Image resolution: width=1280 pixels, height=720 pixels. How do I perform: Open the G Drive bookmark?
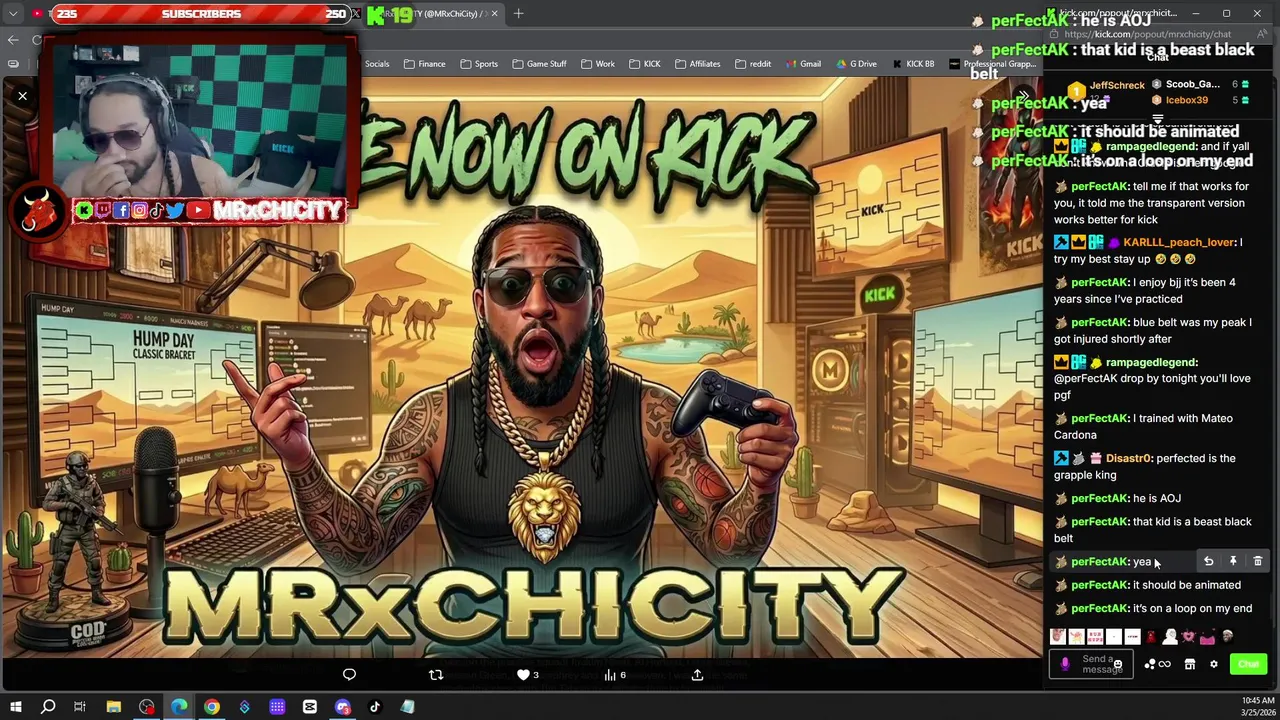point(856,64)
